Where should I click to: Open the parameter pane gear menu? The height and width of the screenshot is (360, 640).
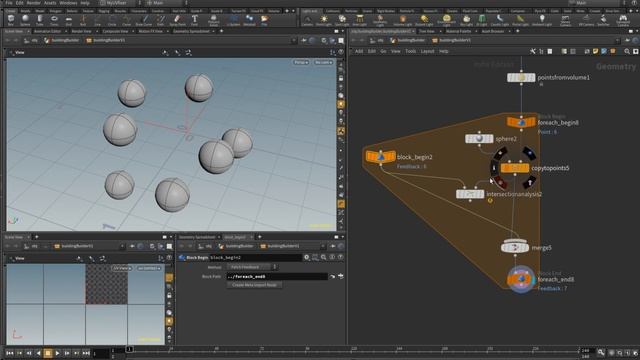[307, 257]
